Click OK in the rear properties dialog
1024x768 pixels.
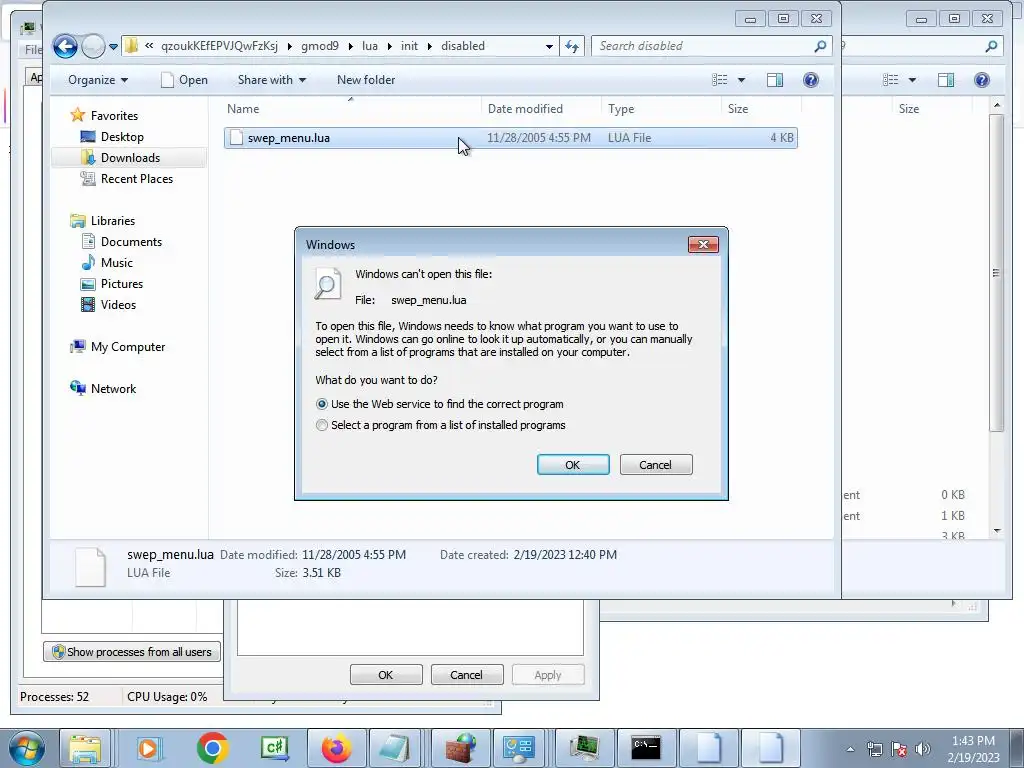tap(386, 675)
